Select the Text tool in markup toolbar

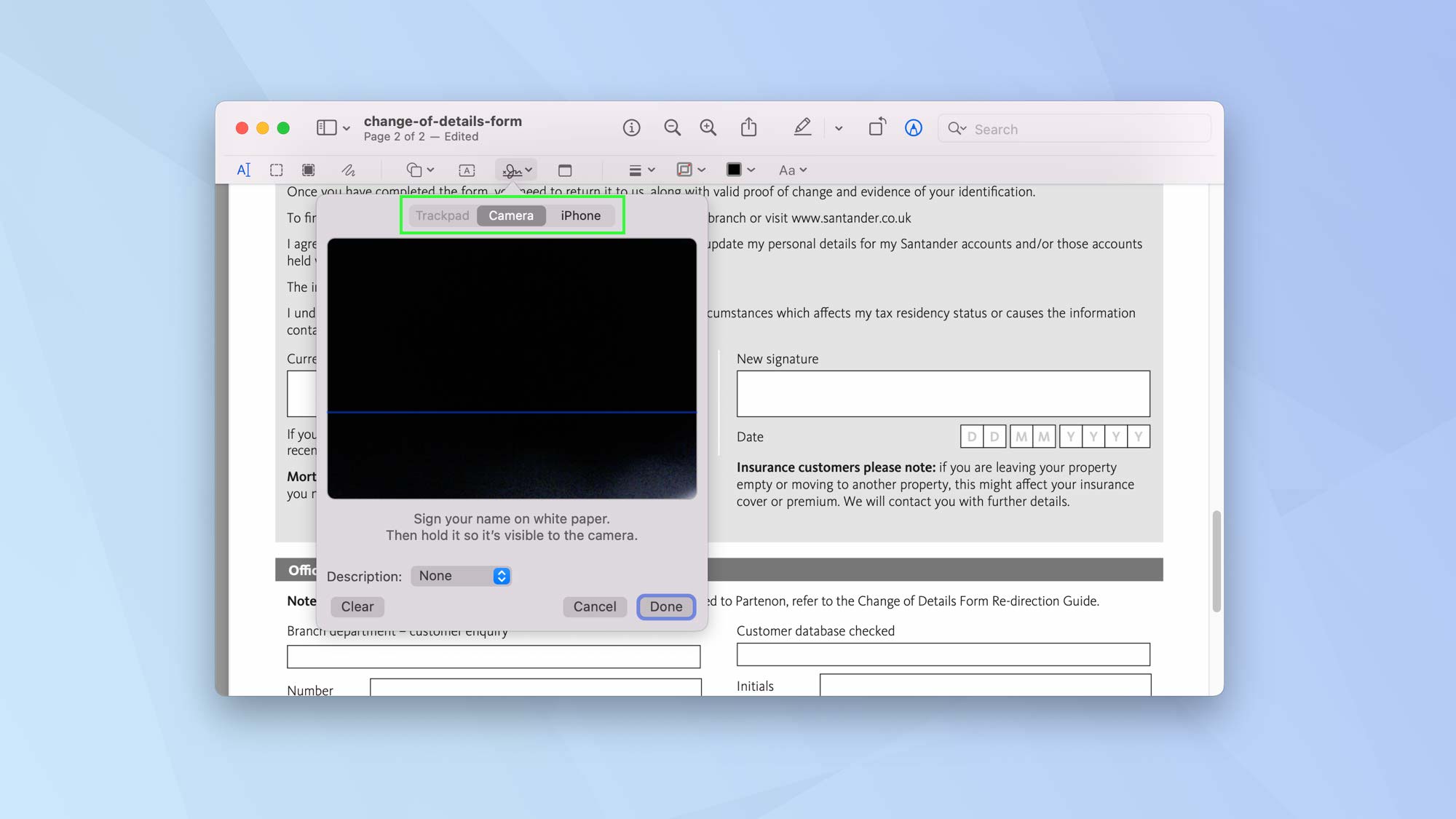click(243, 170)
